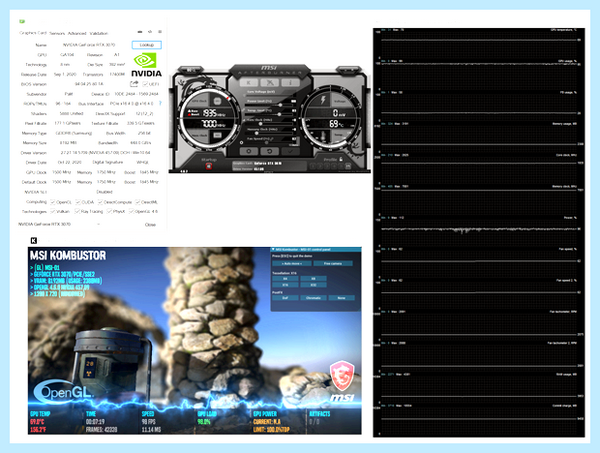
Task: Click the Free camera button in Kombustor
Action: click(x=333, y=263)
